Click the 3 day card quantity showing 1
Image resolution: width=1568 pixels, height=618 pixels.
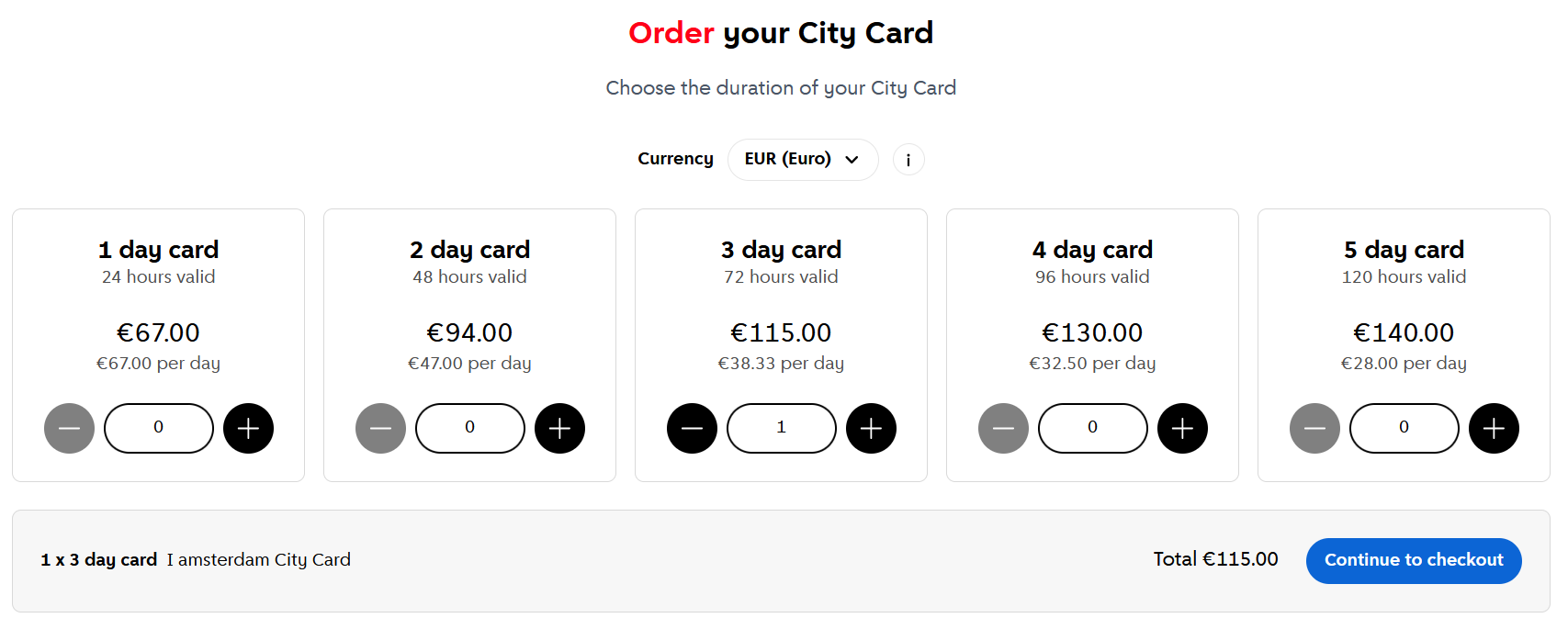(x=781, y=428)
